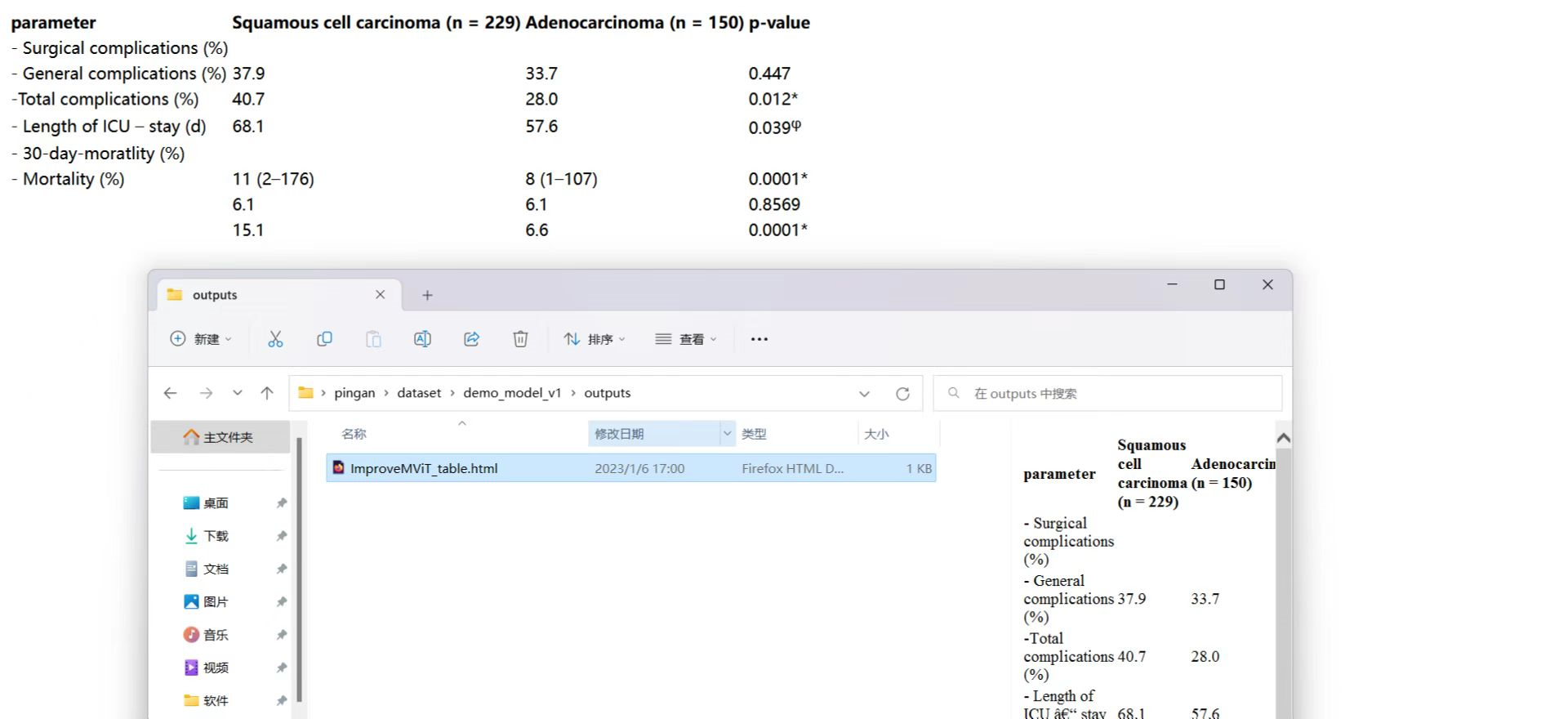Maximize the outputs Explorer window
1568x719 pixels.
pyautogui.click(x=1219, y=284)
